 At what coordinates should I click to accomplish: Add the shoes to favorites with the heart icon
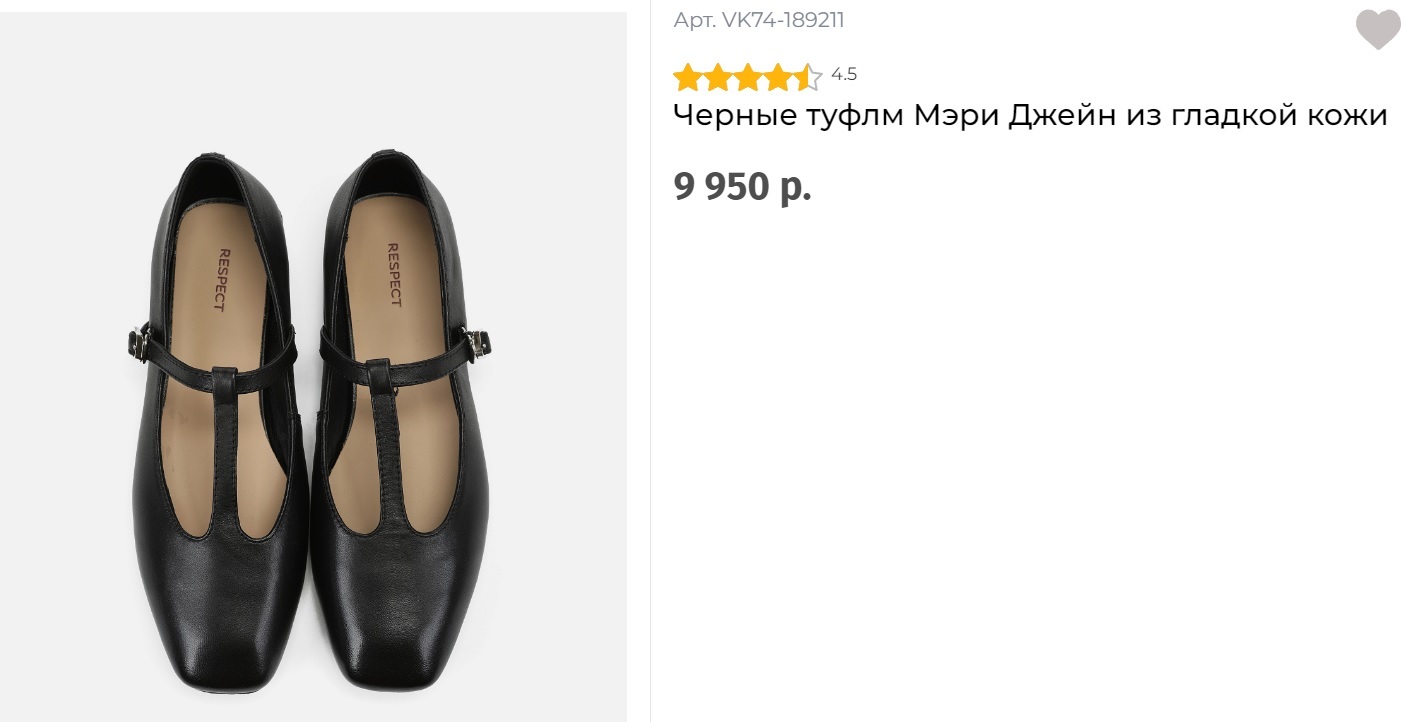click(1377, 30)
